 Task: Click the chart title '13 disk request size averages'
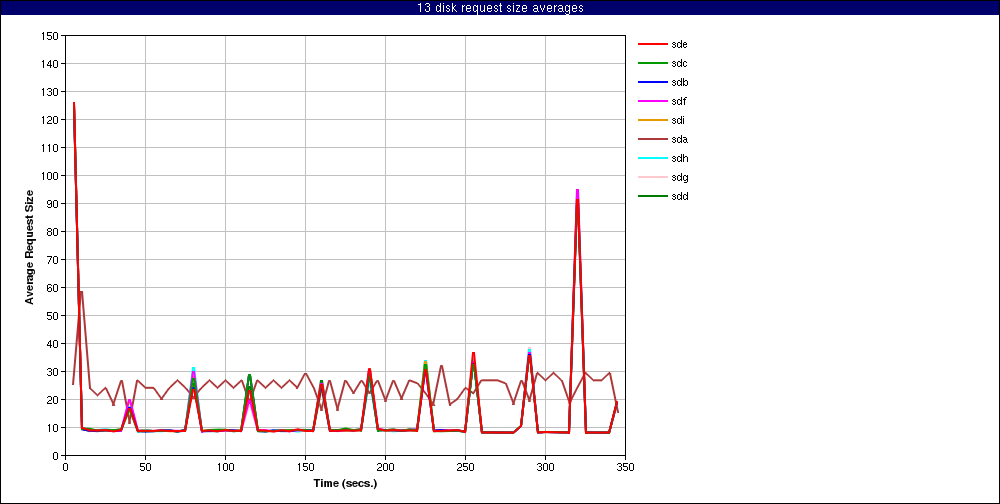click(x=500, y=8)
